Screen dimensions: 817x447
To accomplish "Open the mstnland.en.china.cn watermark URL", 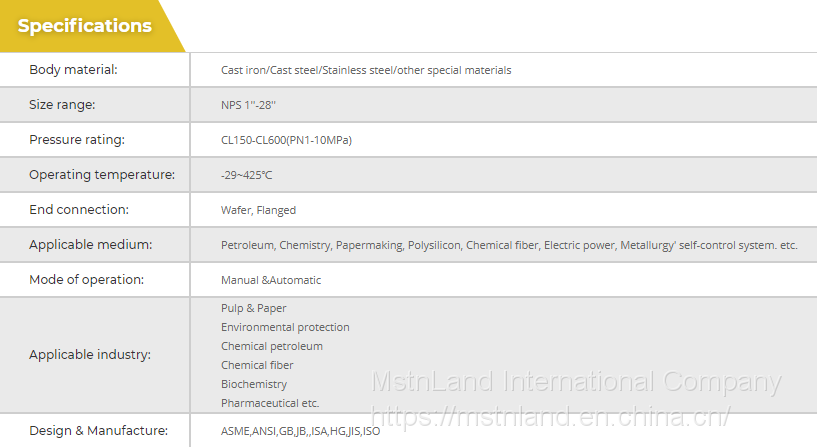I will (x=550, y=414).
